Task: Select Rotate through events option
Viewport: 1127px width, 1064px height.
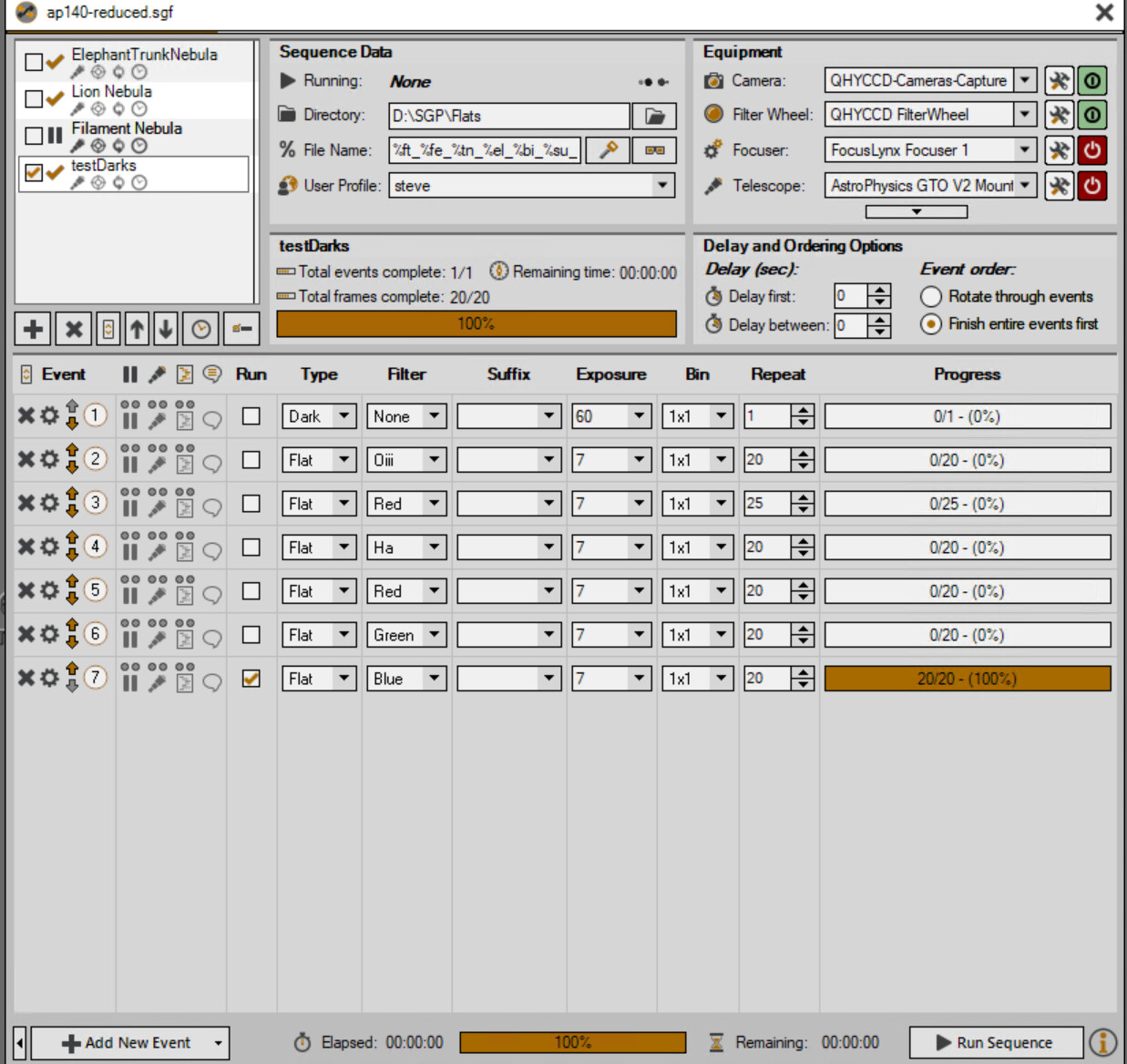Action: (930, 297)
